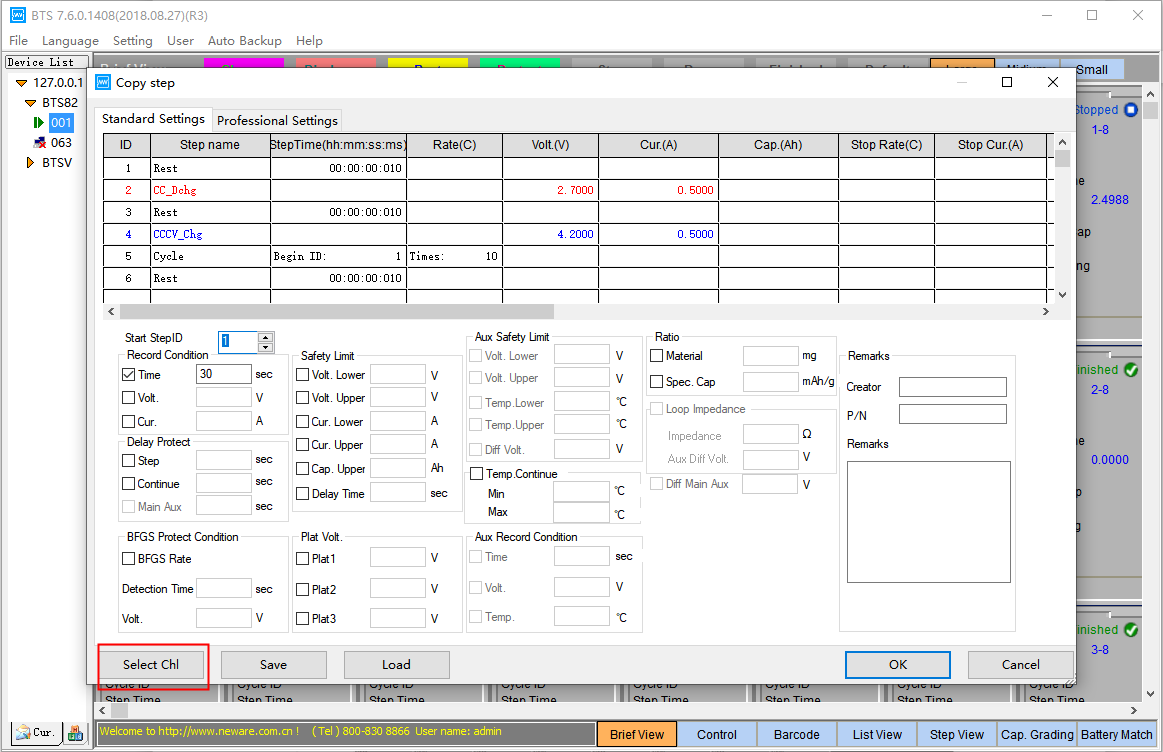Click the Creator input field
Viewport: 1163px width, 752px height.
(952, 386)
